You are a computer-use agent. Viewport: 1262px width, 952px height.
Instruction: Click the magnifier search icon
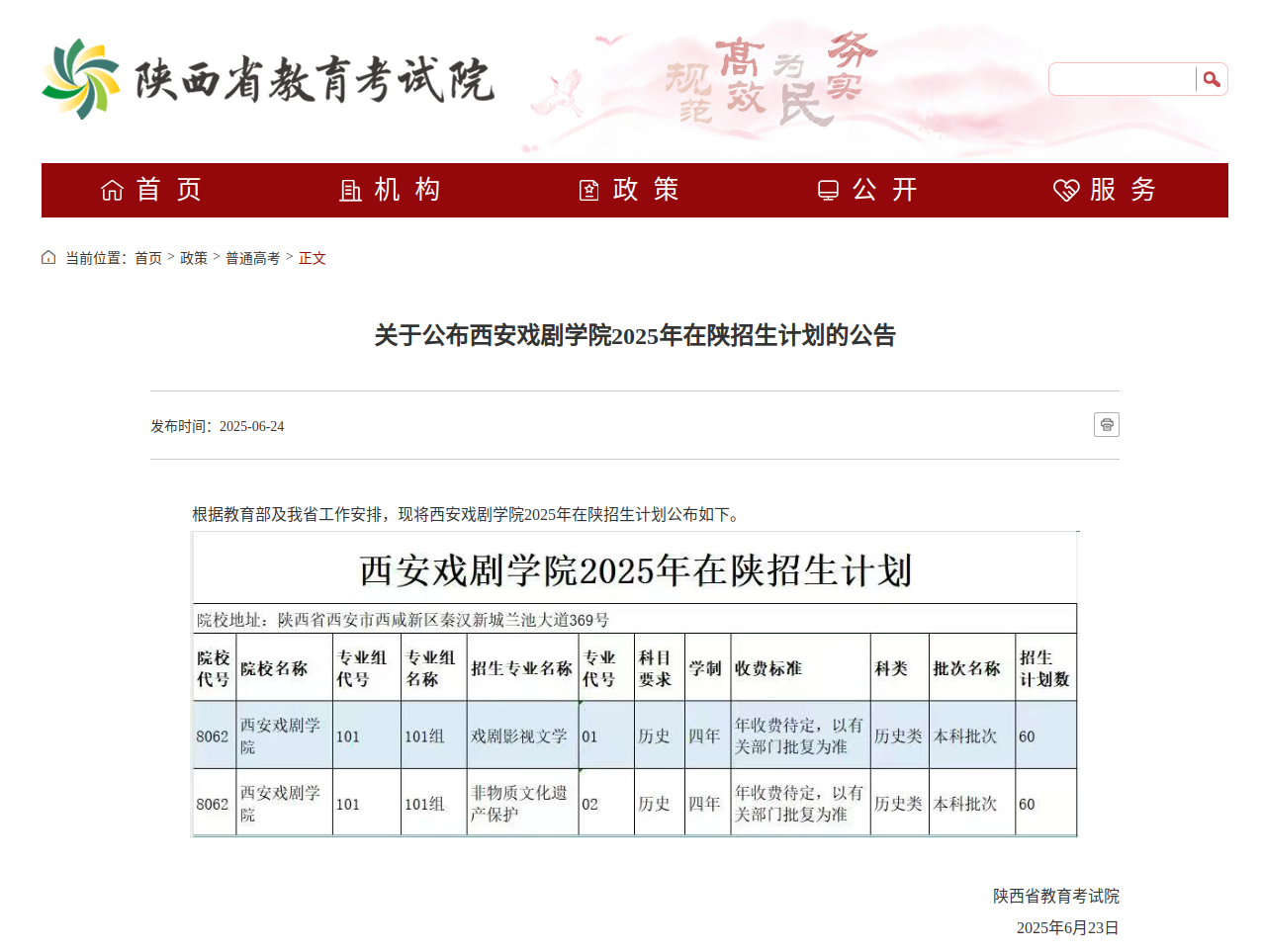[1212, 79]
